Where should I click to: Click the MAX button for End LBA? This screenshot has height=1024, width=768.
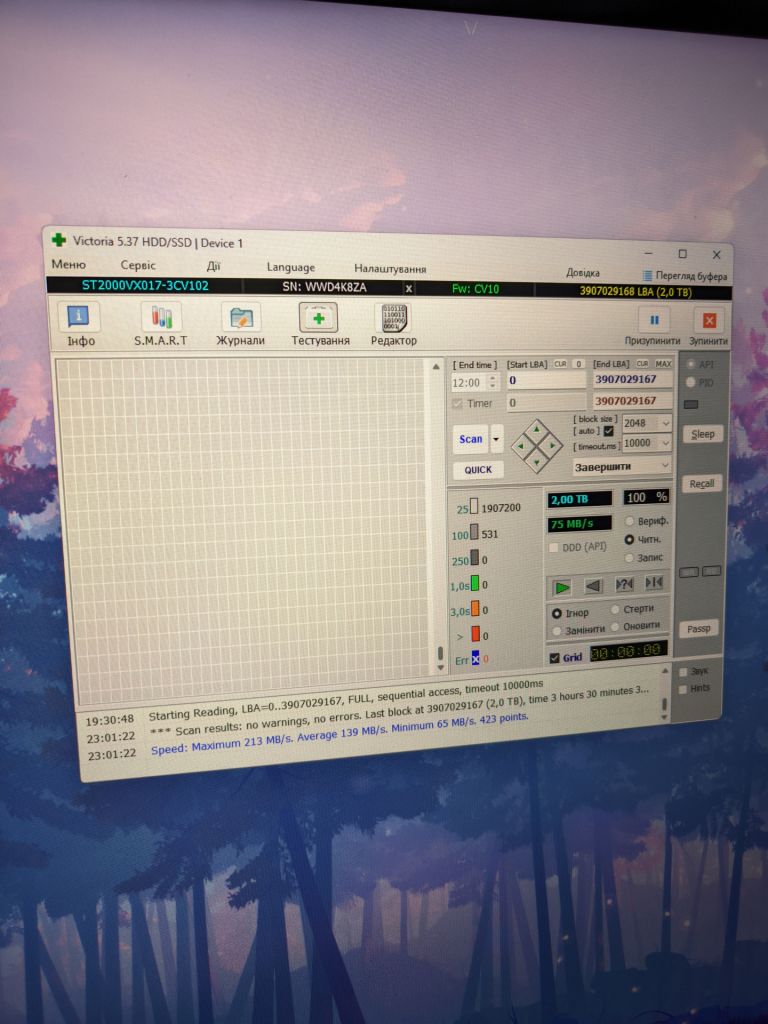pos(663,364)
